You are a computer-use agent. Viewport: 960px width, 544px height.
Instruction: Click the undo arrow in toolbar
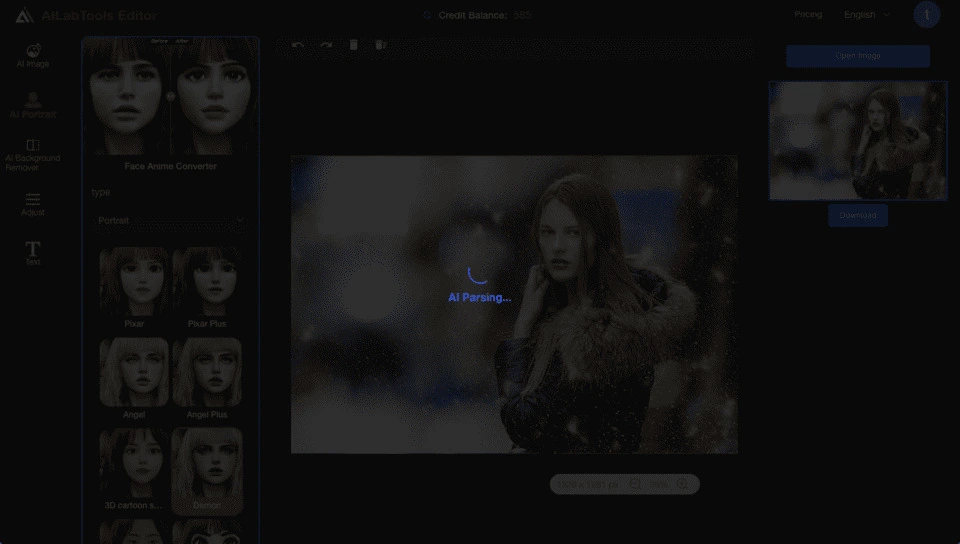pos(298,45)
